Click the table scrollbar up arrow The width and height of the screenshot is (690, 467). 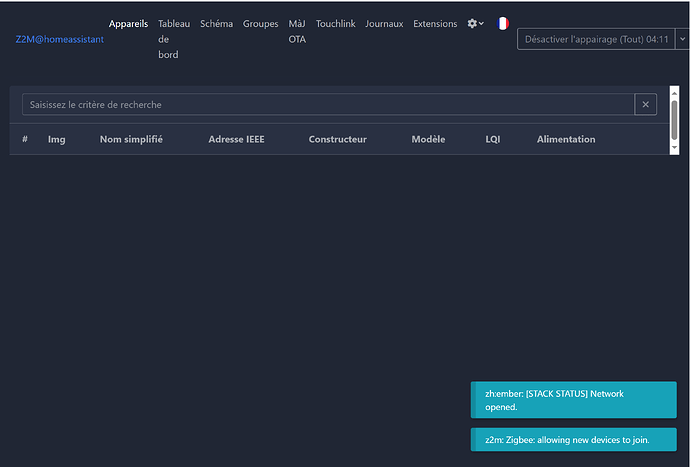click(x=674, y=93)
